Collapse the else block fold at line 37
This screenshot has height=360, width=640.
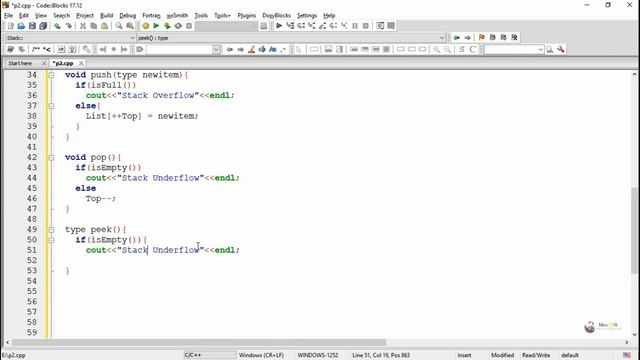pos(51,106)
